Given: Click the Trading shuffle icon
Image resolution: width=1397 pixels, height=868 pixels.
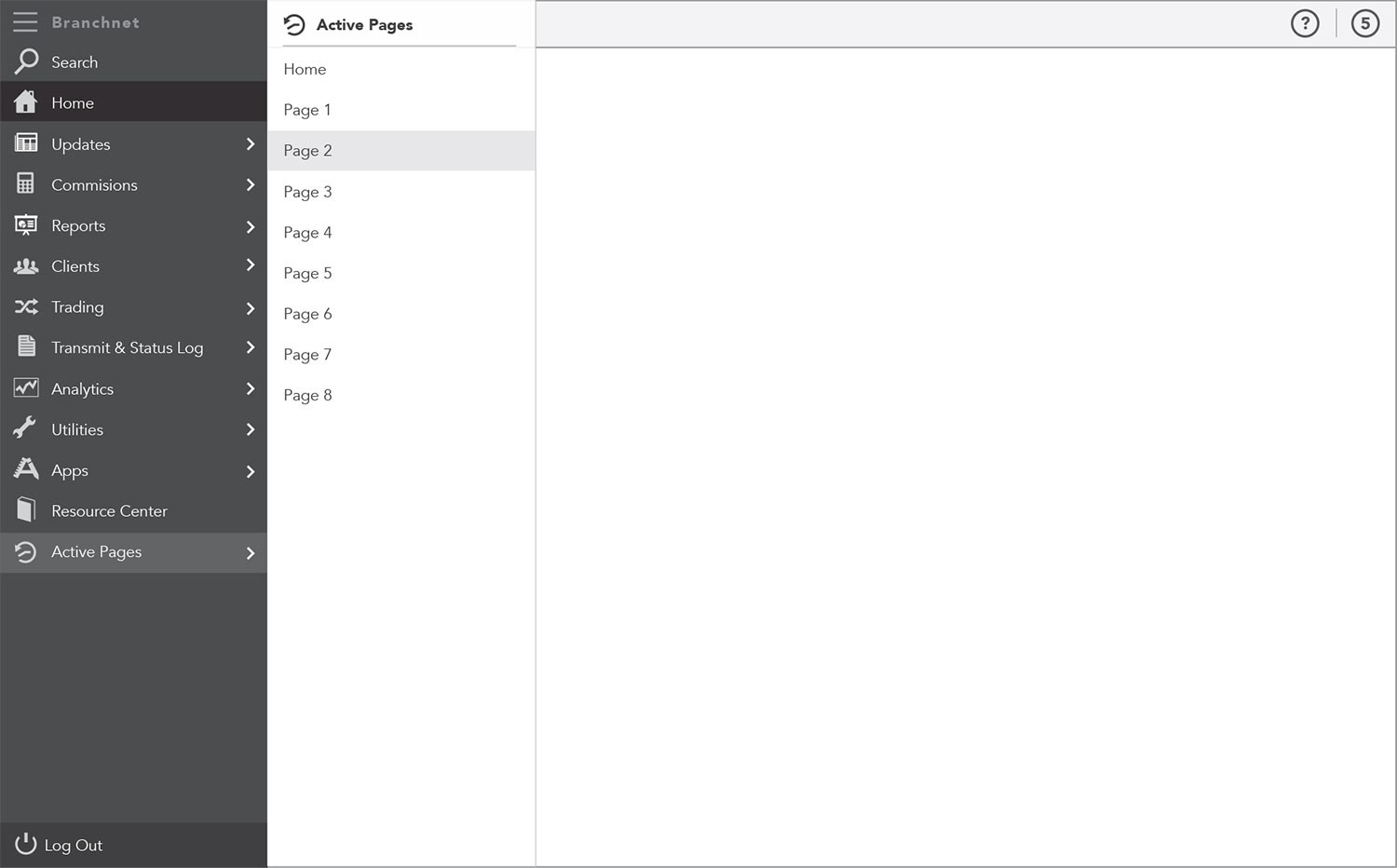Looking at the screenshot, I should [26, 306].
